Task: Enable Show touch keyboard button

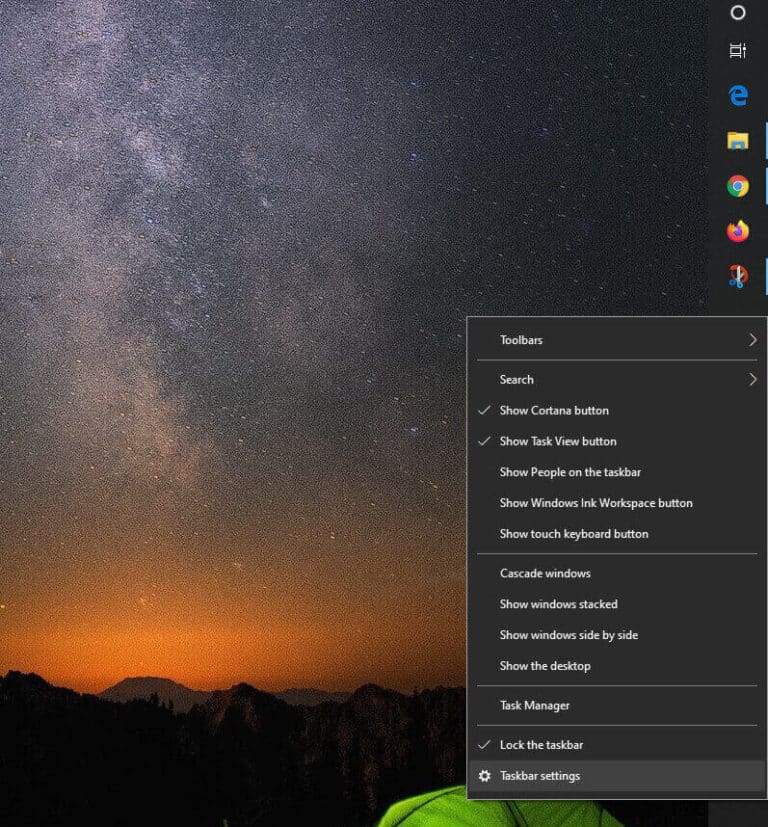Action: click(617, 534)
